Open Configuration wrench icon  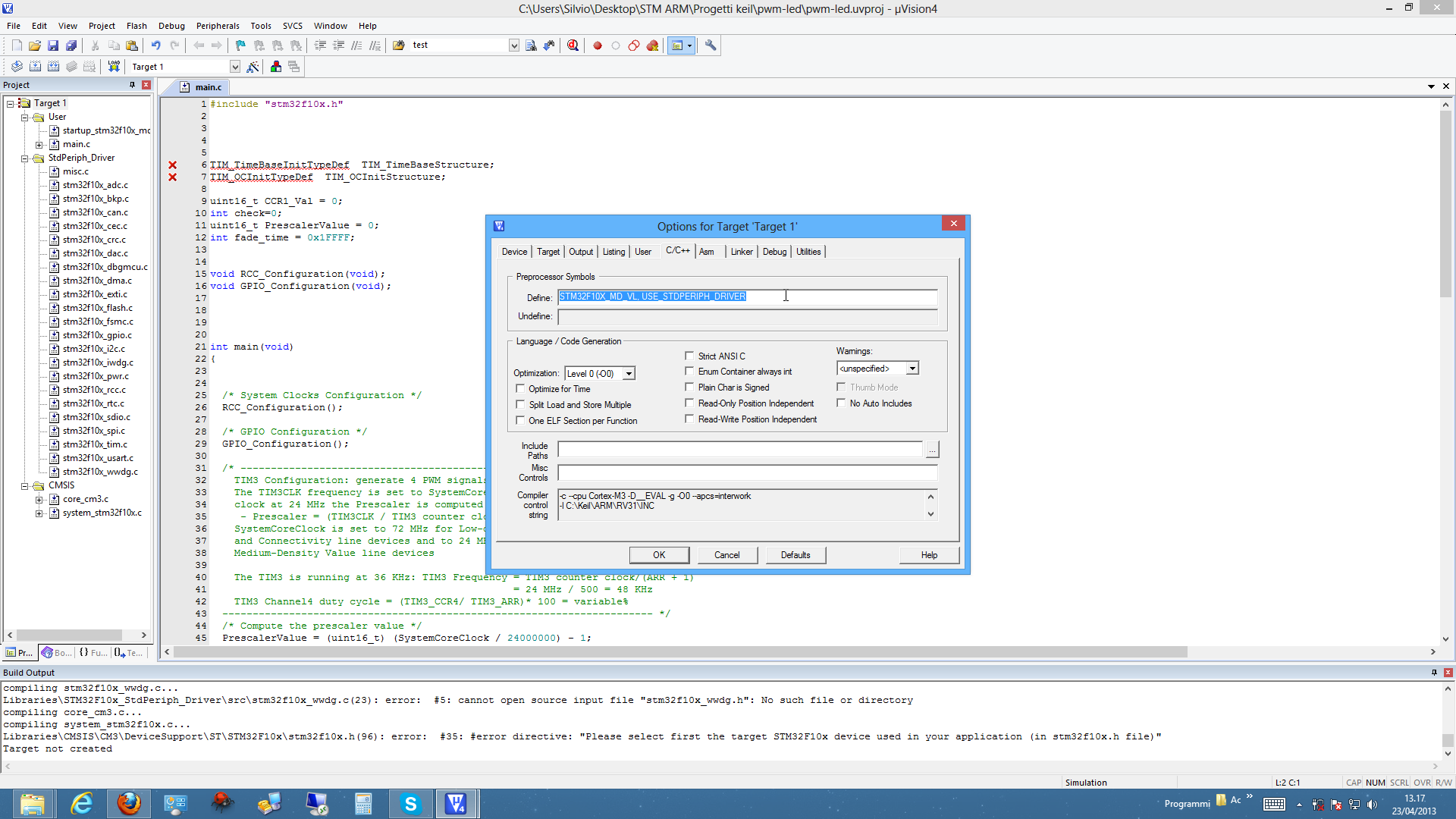click(x=711, y=45)
